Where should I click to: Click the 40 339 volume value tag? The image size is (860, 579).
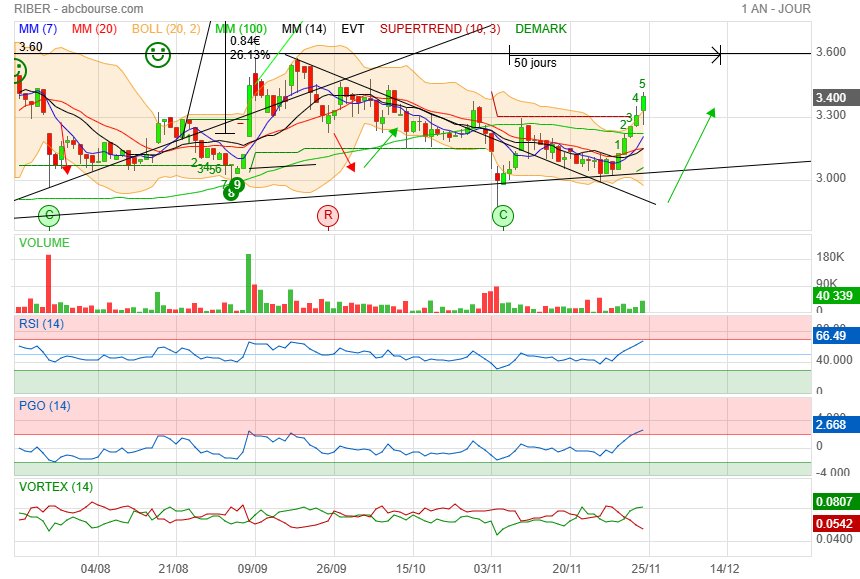tap(831, 295)
